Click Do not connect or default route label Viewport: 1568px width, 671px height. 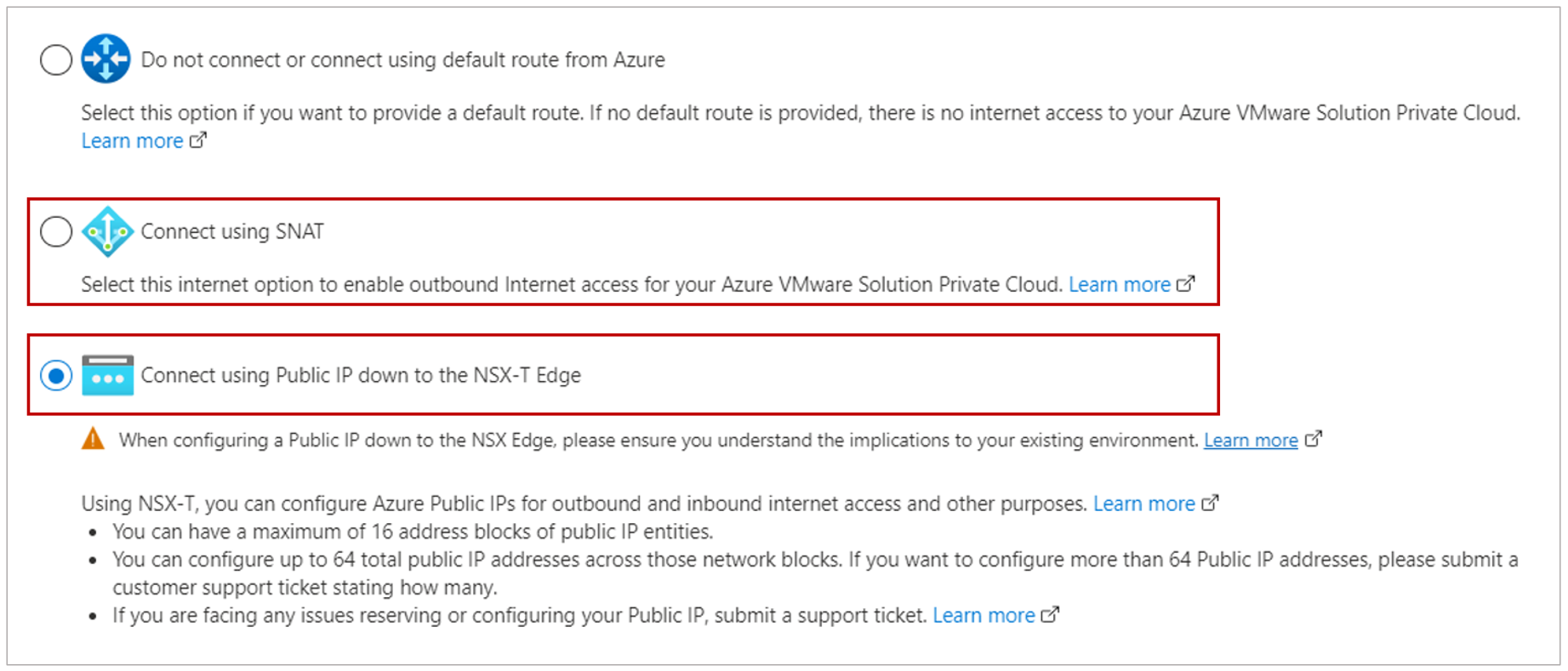pyautogui.click(x=402, y=60)
